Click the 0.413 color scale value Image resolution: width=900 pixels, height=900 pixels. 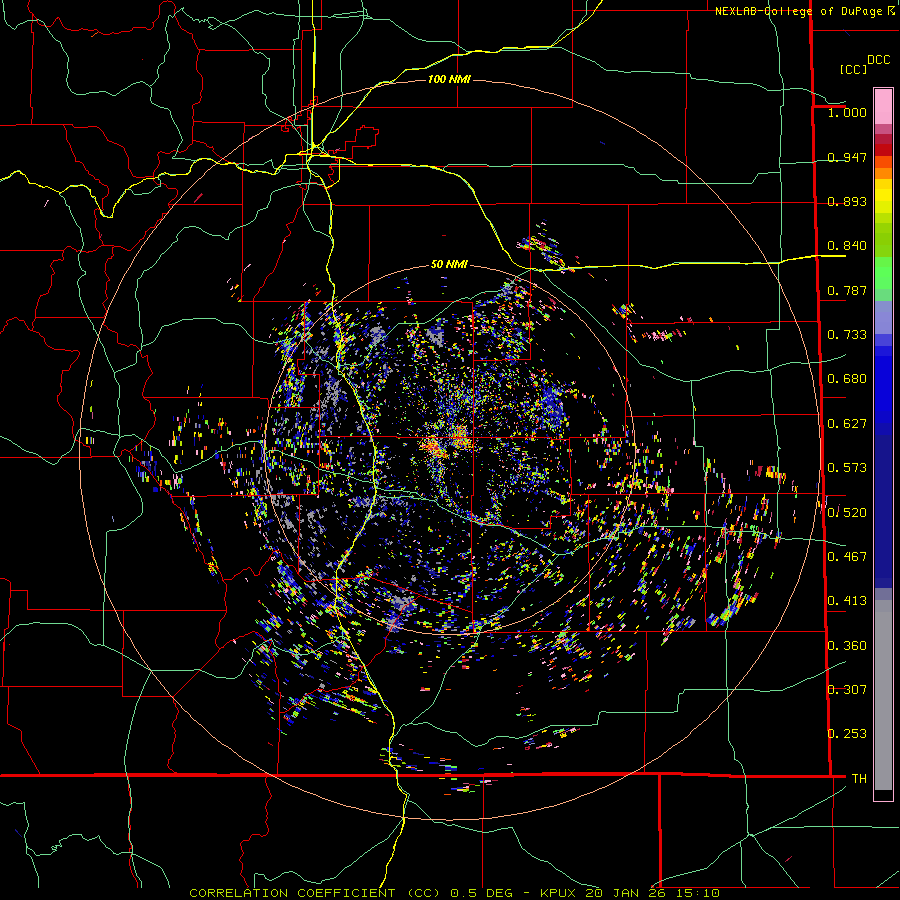tap(847, 601)
